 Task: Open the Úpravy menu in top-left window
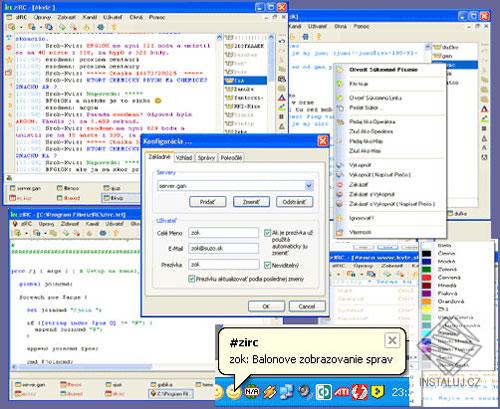(x=42, y=17)
